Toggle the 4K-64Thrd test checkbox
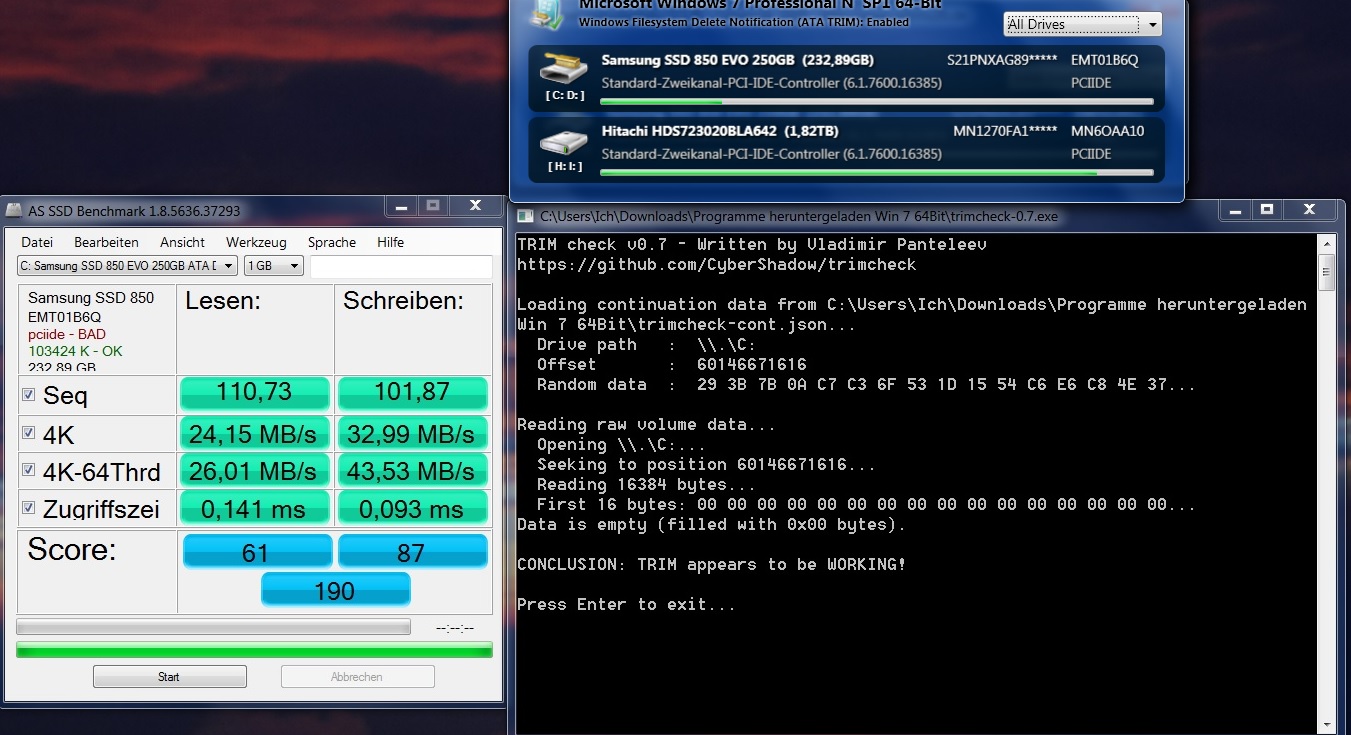1351x735 pixels. 29,470
